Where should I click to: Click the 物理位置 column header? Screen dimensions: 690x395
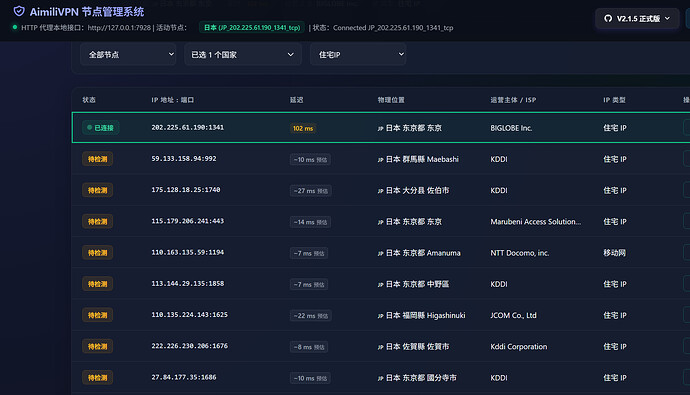click(x=391, y=100)
